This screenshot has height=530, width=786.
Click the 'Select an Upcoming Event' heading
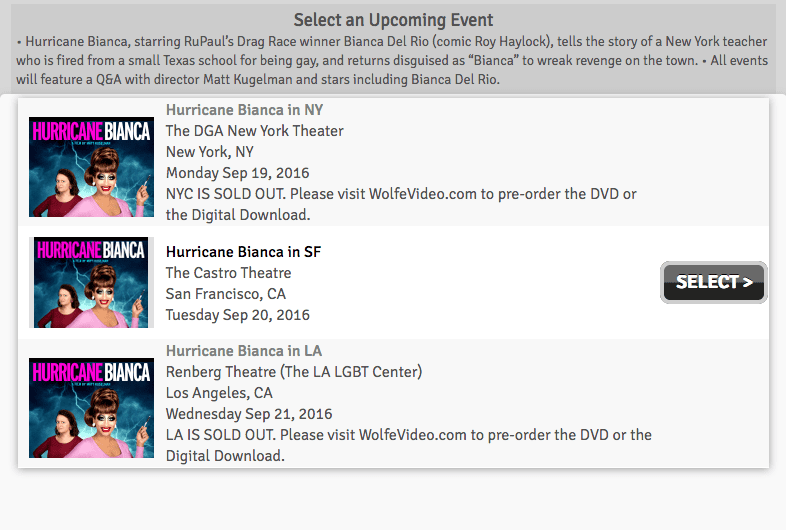pos(393,20)
